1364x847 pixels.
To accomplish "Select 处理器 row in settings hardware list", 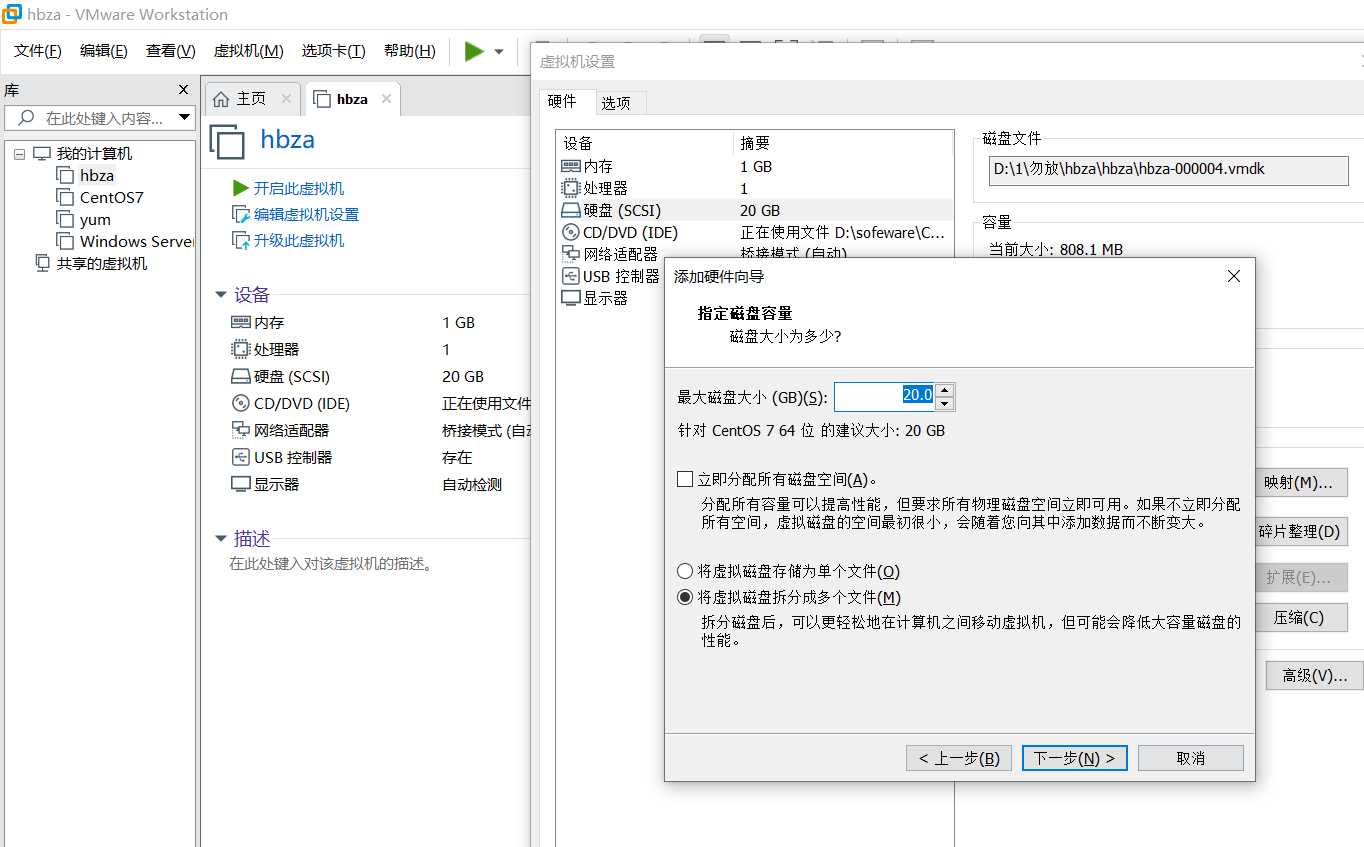I will point(754,188).
